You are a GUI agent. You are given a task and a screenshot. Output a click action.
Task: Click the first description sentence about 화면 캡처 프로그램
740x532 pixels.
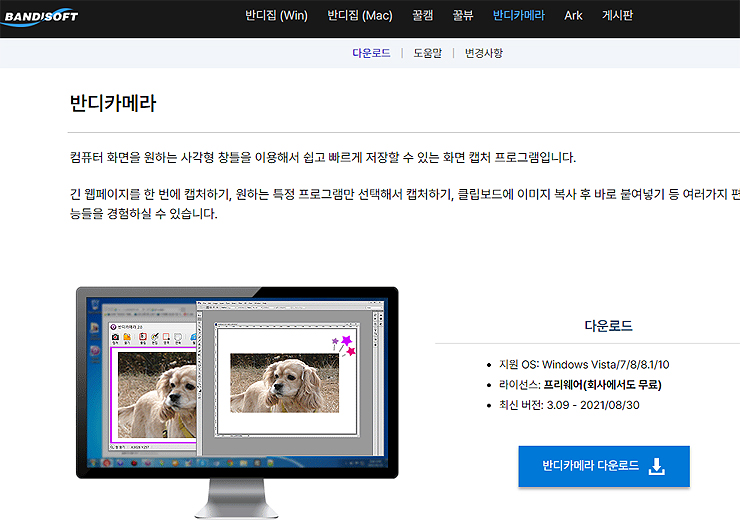pyautogui.click(x=323, y=157)
